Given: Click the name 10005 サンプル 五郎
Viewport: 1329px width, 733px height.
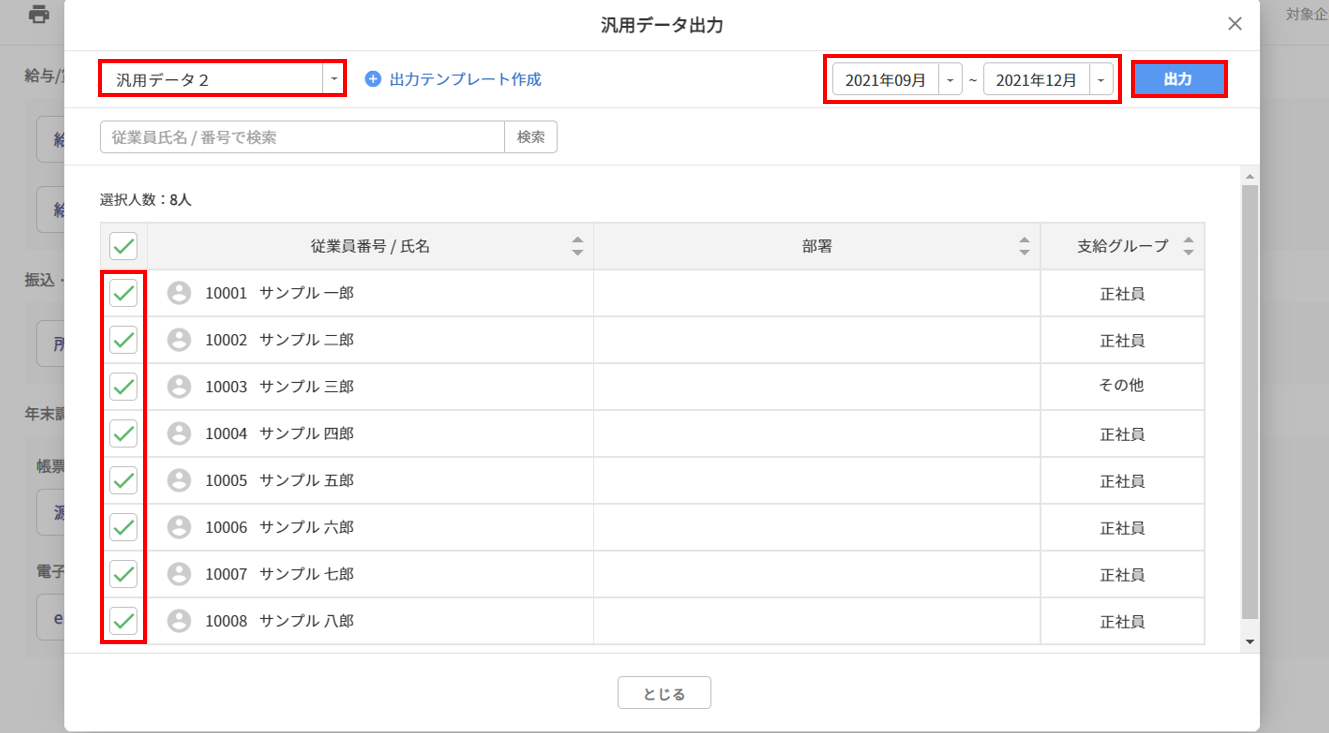Looking at the screenshot, I should pyautogui.click(x=280, y=480).
